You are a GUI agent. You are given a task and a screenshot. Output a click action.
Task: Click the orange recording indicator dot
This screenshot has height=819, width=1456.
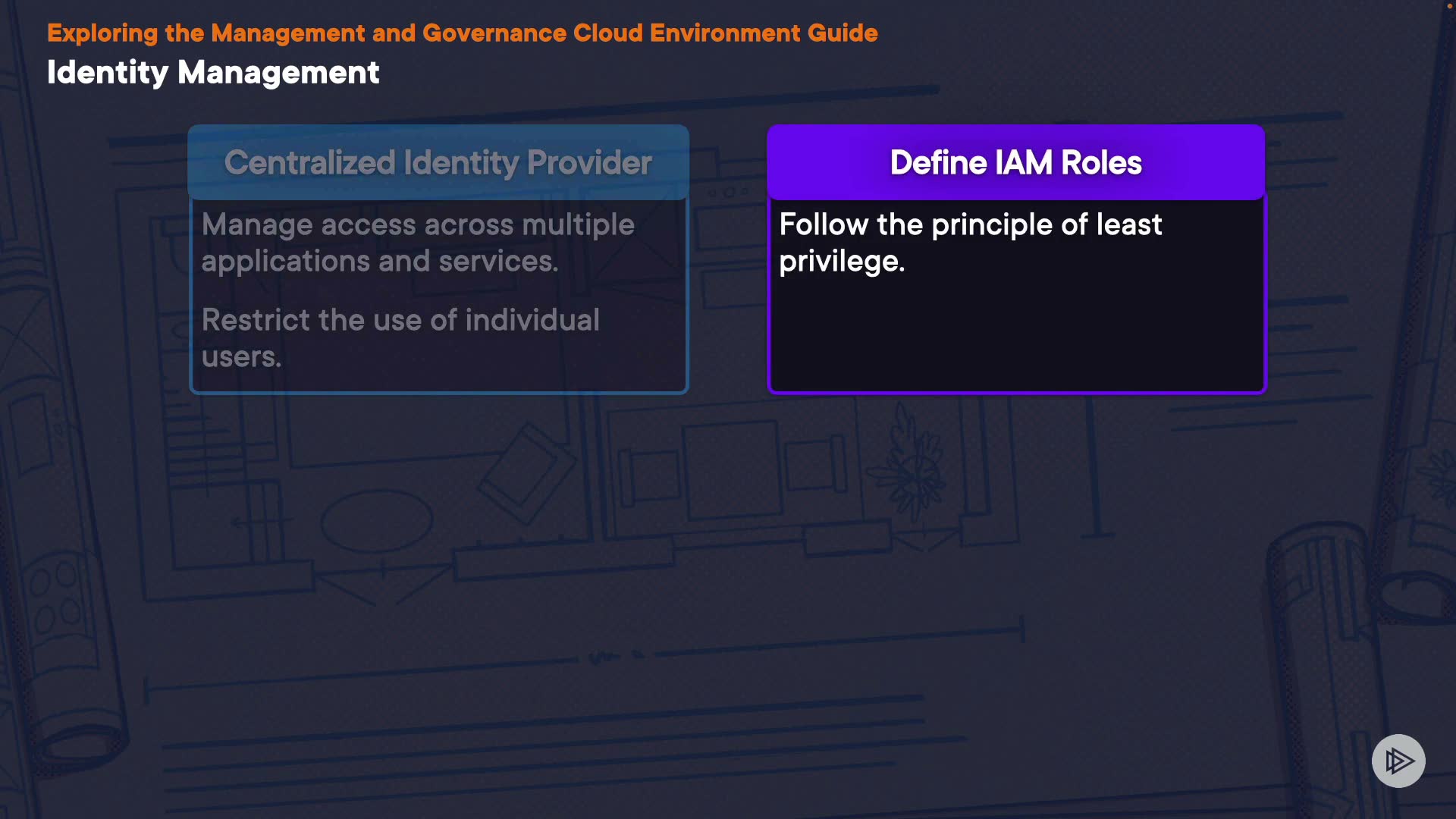pos(1451,6)
